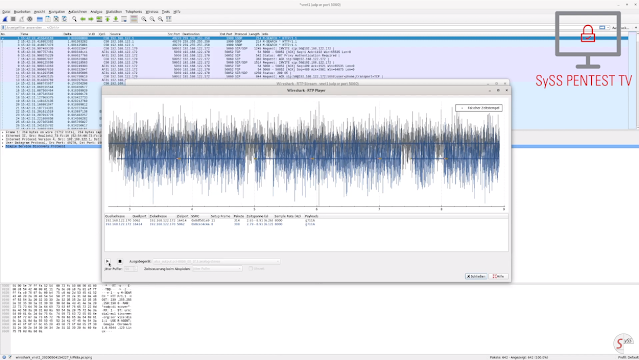Click the Payloads column header in stream list

[x=312, y=216]
